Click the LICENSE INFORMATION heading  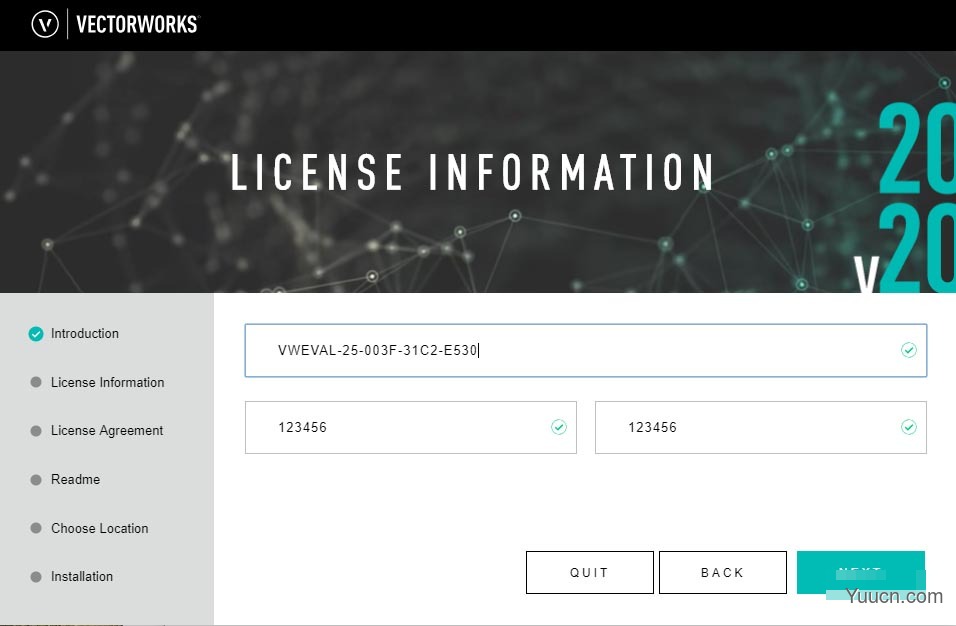[x=472, y=172]
